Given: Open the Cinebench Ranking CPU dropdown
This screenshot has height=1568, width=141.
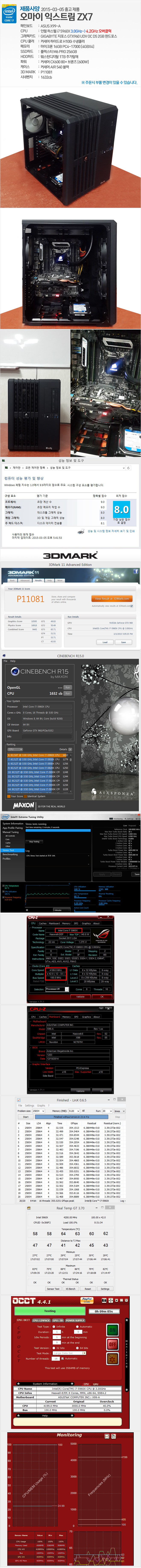Looking at the screenshot, I should (x=15, y=749).
